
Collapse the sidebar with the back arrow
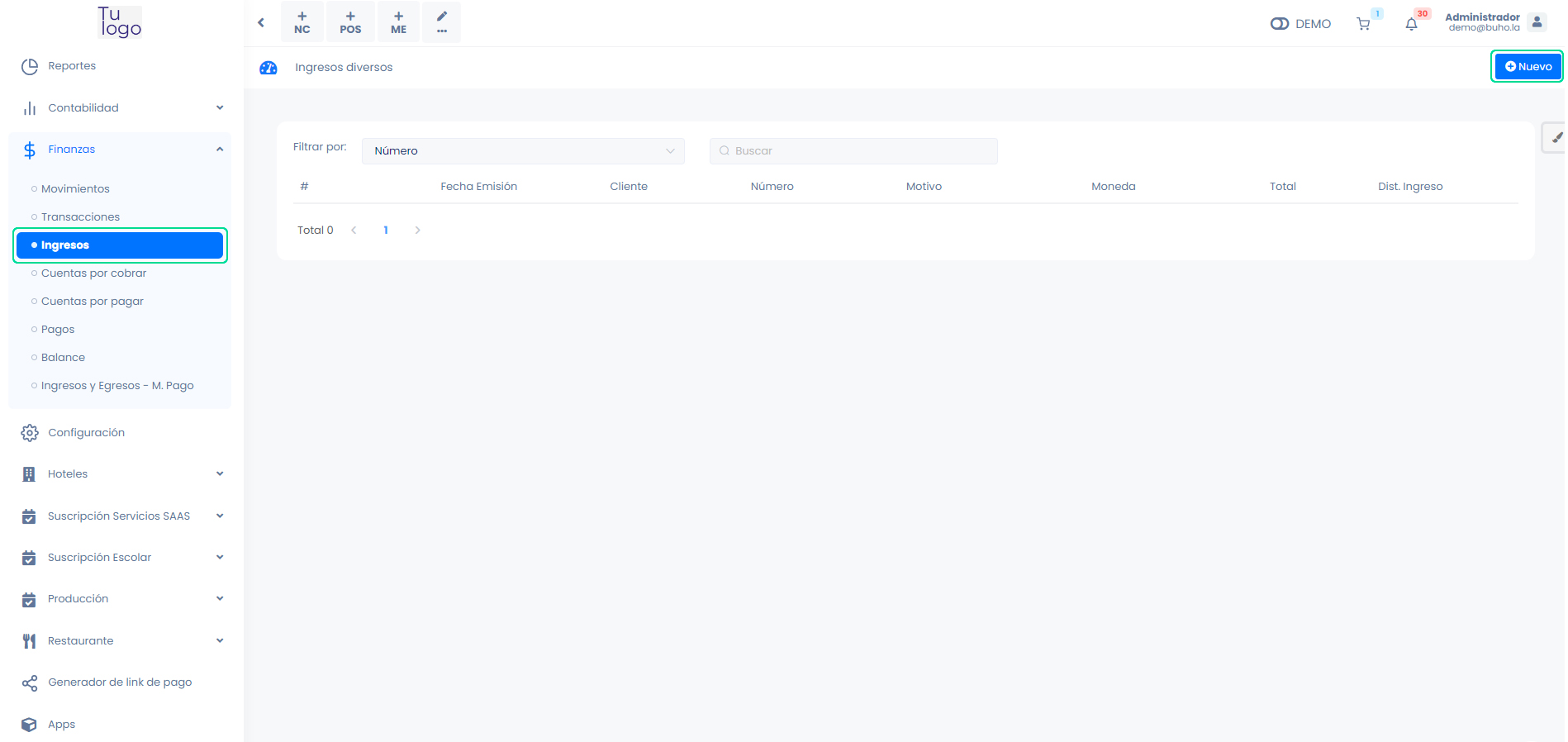(x=261, y=22)
